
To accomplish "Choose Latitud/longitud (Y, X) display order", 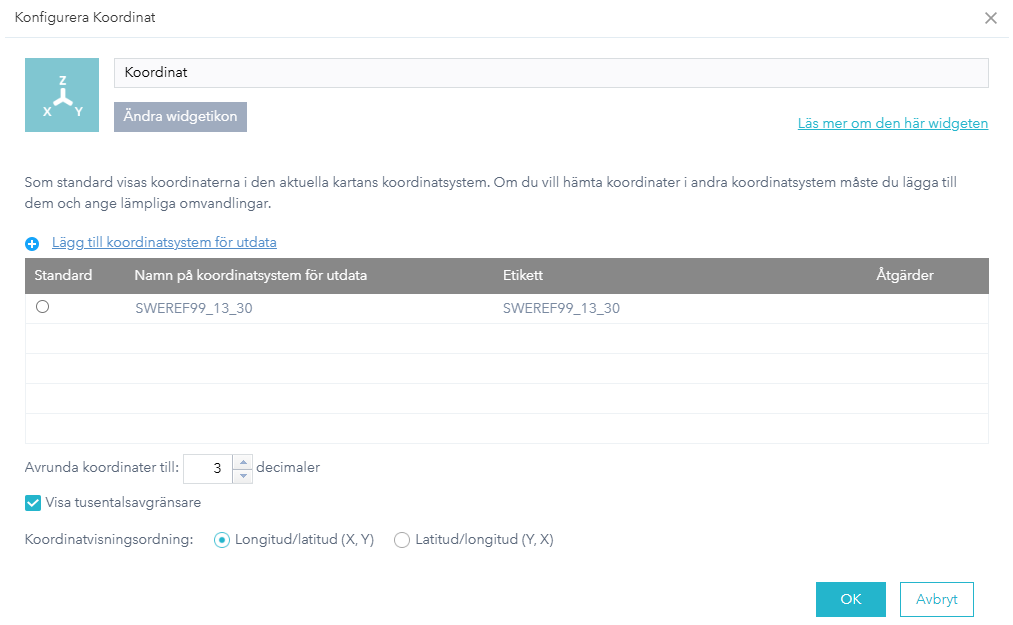I will (402, 540).
